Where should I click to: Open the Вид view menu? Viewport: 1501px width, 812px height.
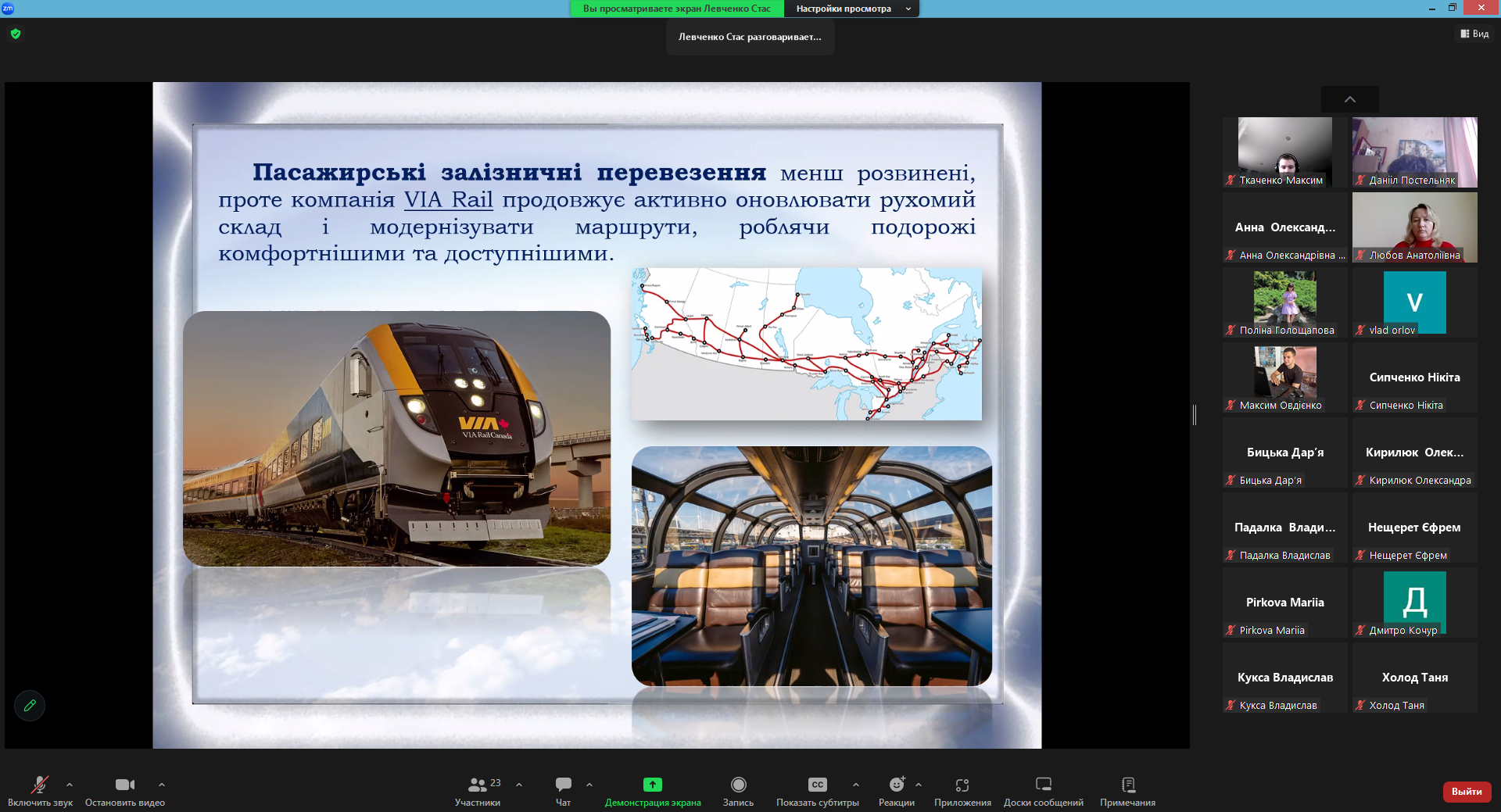(x=1474, y=34)
